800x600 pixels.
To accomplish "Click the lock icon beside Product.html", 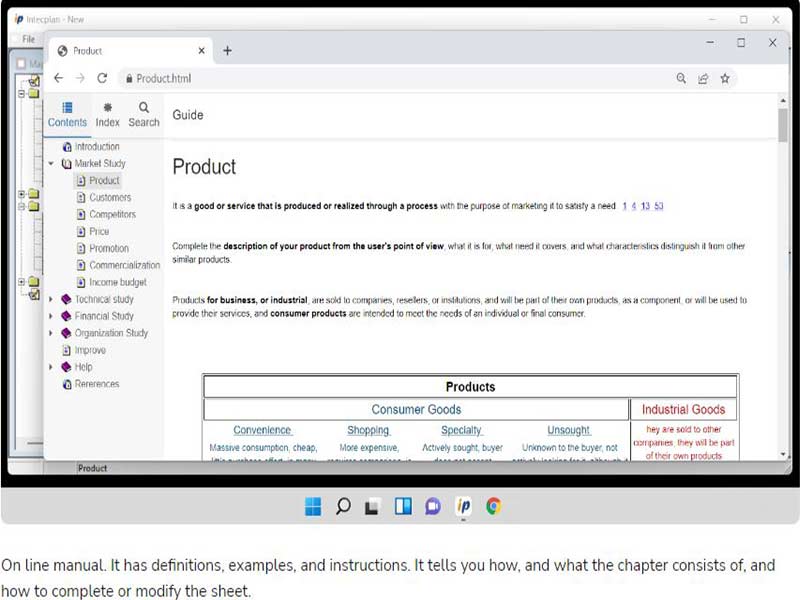I will 129,79.
